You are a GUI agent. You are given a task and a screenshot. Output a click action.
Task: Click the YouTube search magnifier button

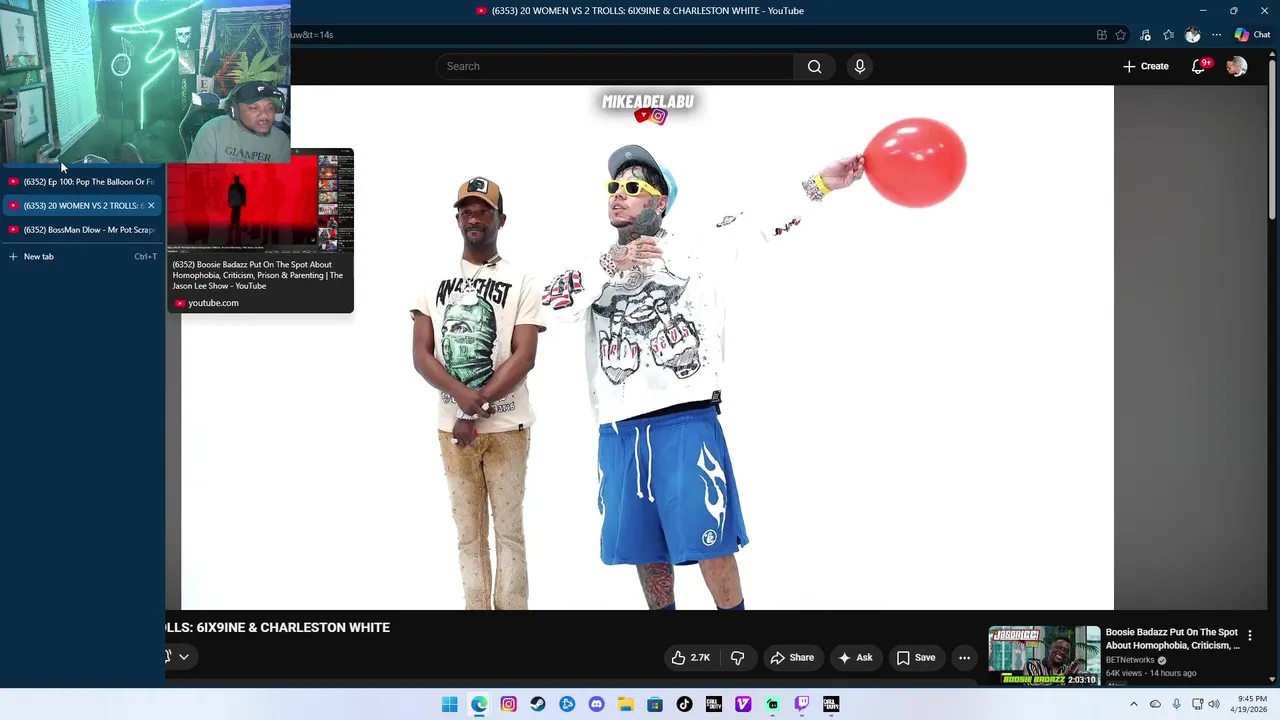pos(814,66)
